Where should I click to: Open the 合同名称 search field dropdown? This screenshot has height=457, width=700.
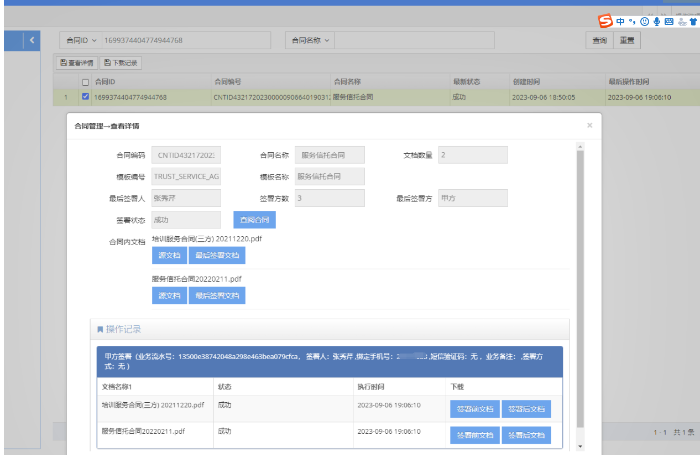[x=310, y=40]
